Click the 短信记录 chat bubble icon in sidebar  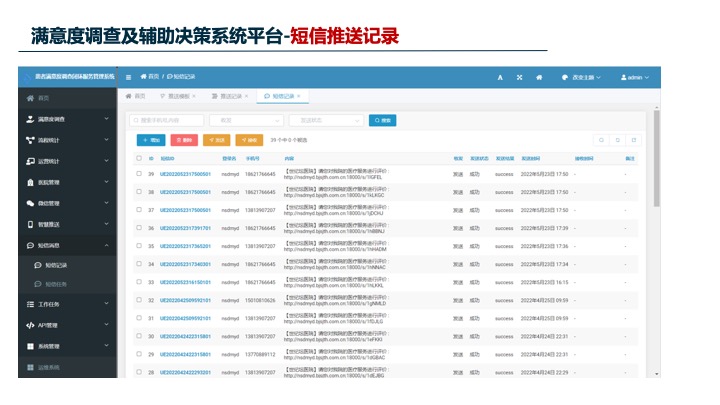pos(38,265)
